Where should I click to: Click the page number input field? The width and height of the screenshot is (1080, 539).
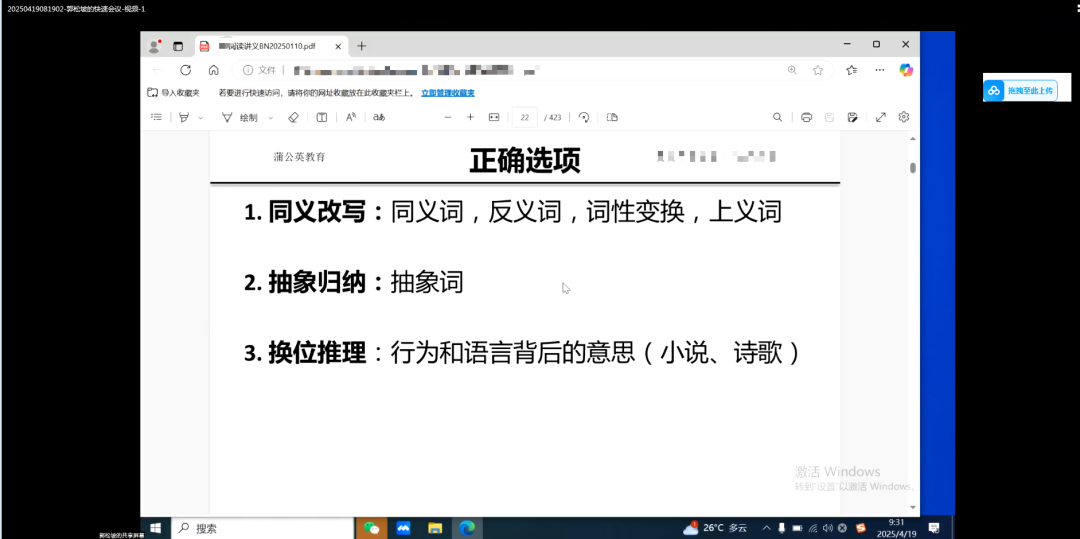click(524, 117)
